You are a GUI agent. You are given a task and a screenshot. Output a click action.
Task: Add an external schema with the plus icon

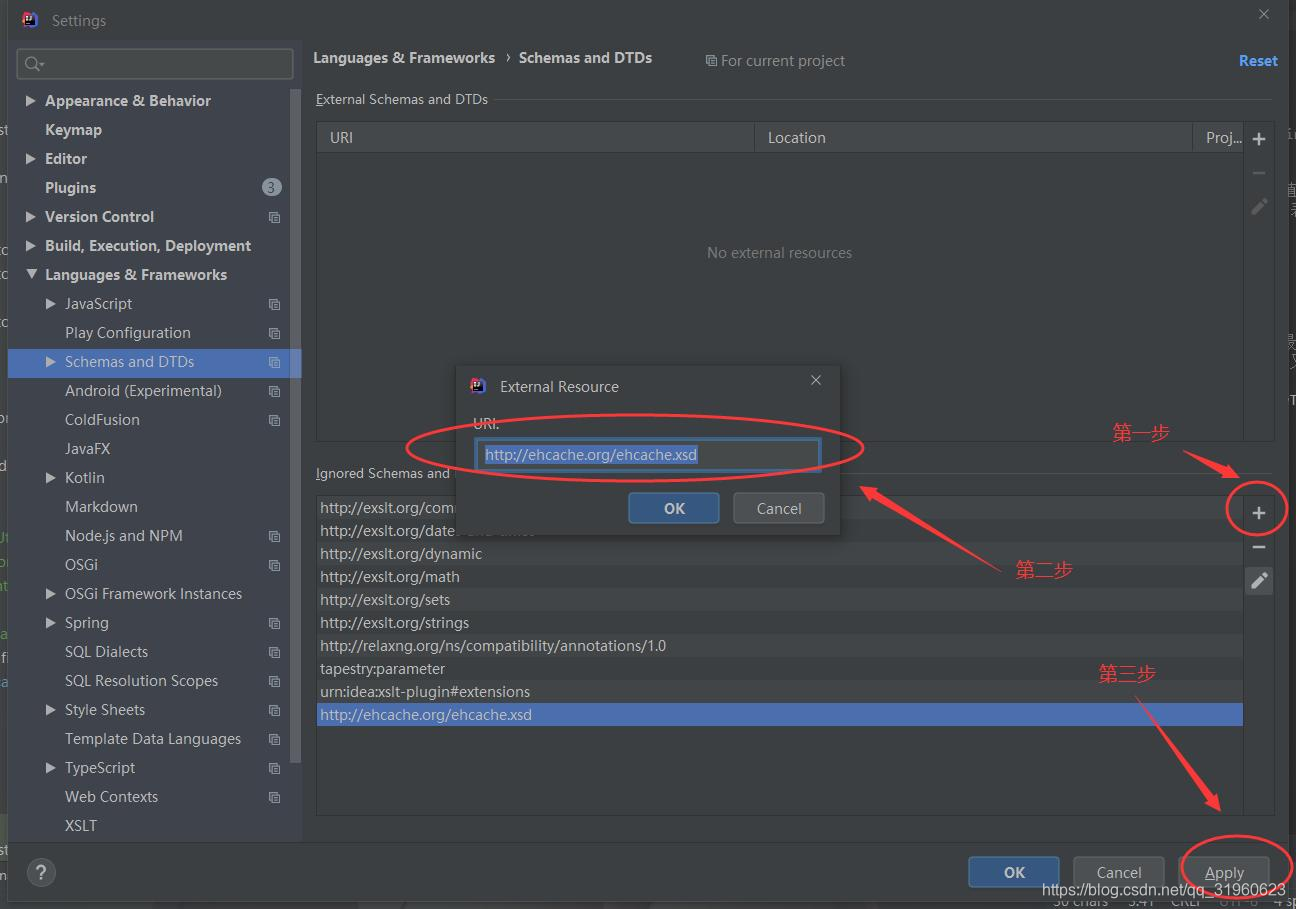(1259, 139)
